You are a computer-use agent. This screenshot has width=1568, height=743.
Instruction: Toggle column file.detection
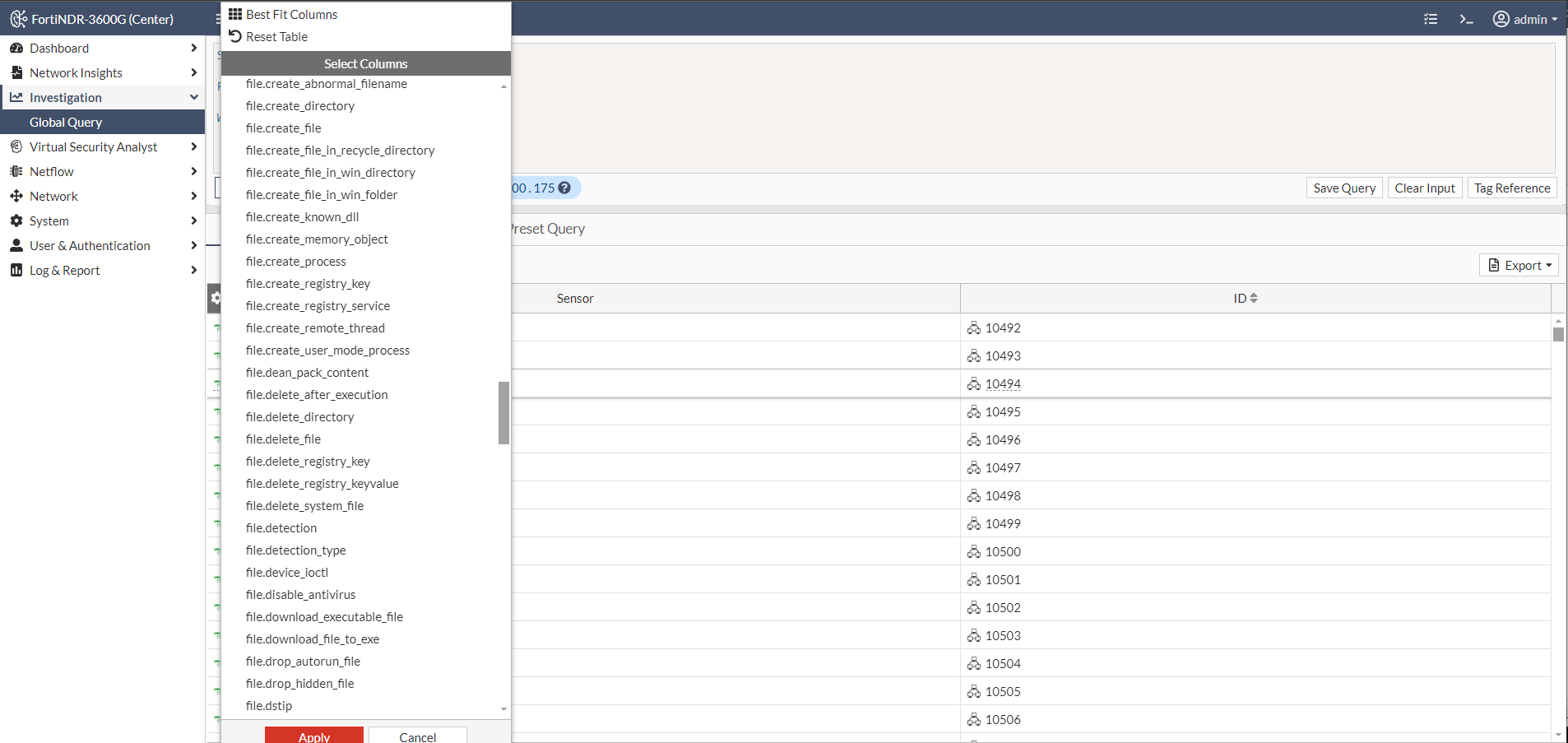click(x=281, y=527)
